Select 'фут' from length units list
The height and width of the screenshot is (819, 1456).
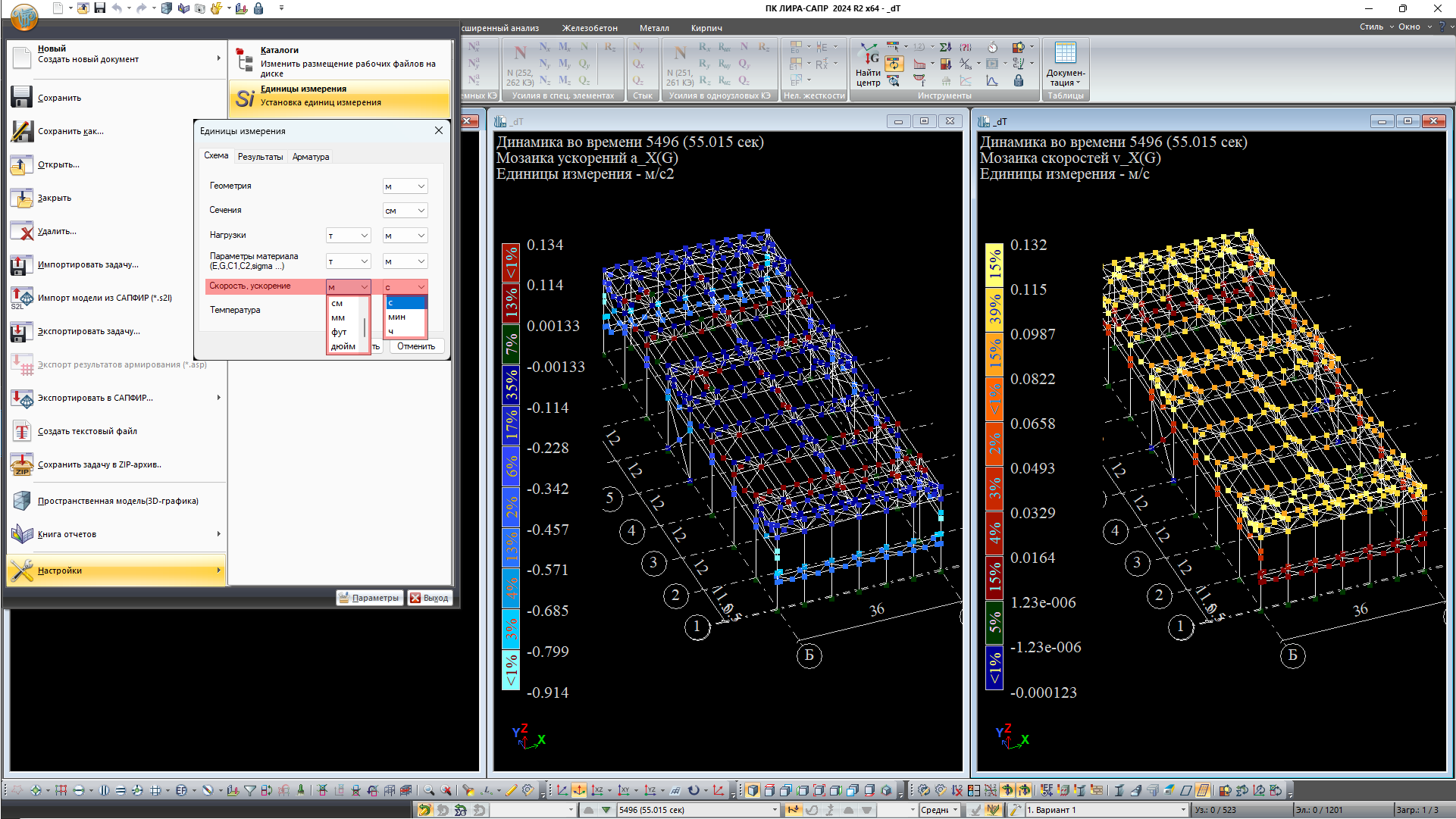click(339, 332)
